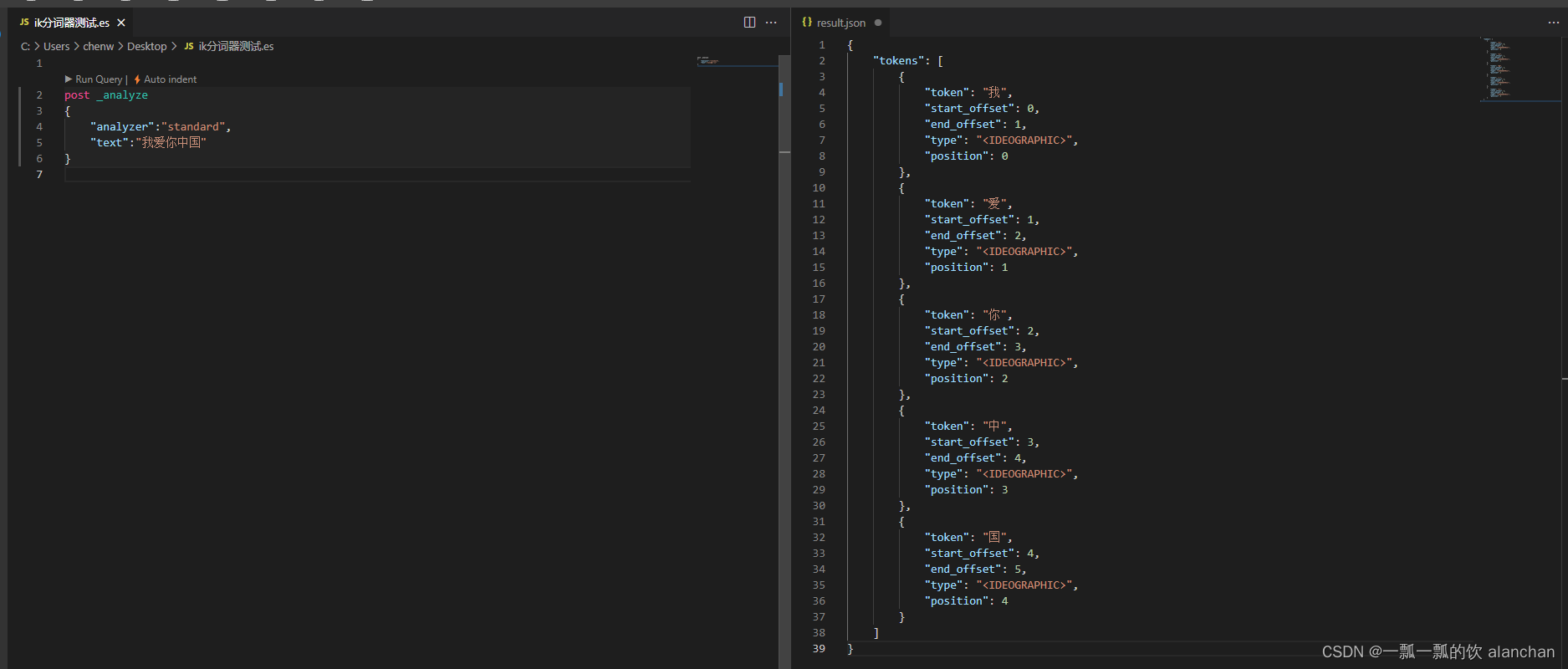
Task: Click the "analyzer":"standard" line
Action: click(x=161, y=127)
